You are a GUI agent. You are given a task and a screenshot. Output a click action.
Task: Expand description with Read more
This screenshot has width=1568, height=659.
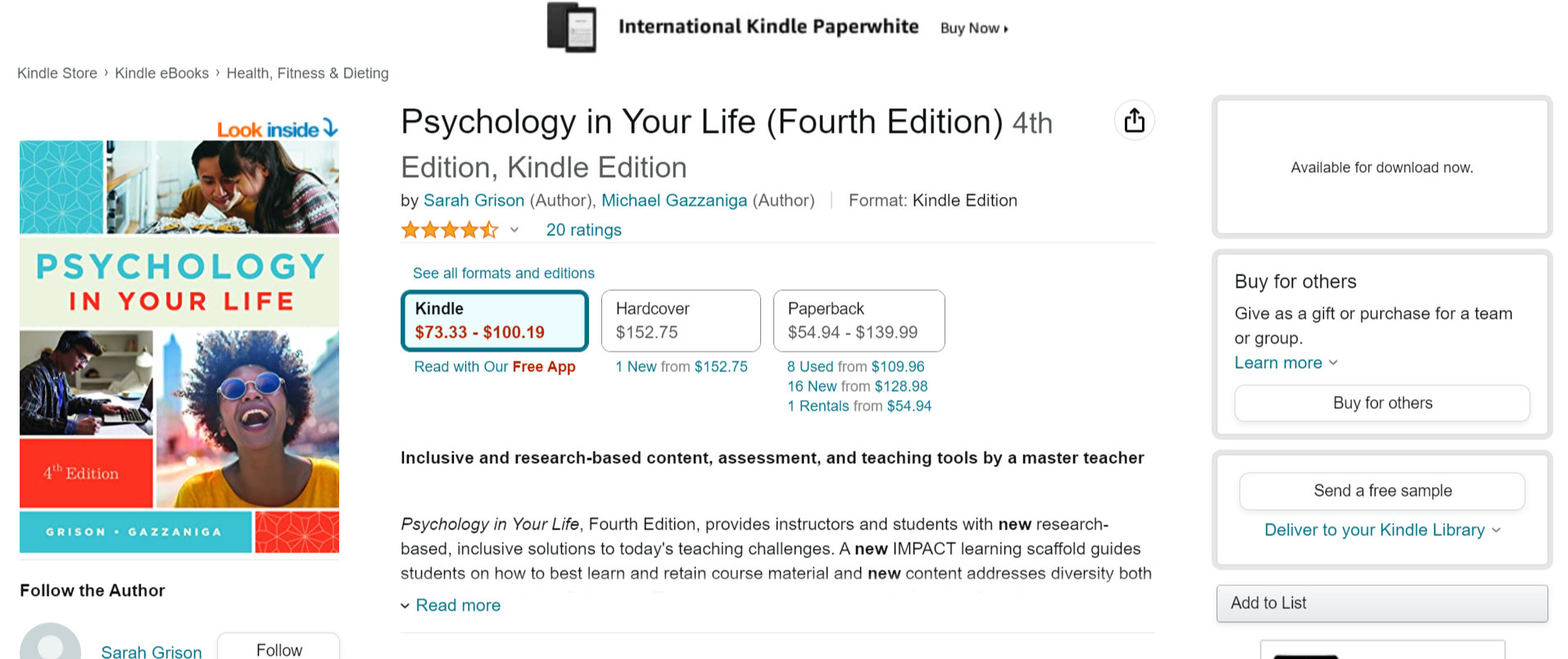click(x=457, y=606)
